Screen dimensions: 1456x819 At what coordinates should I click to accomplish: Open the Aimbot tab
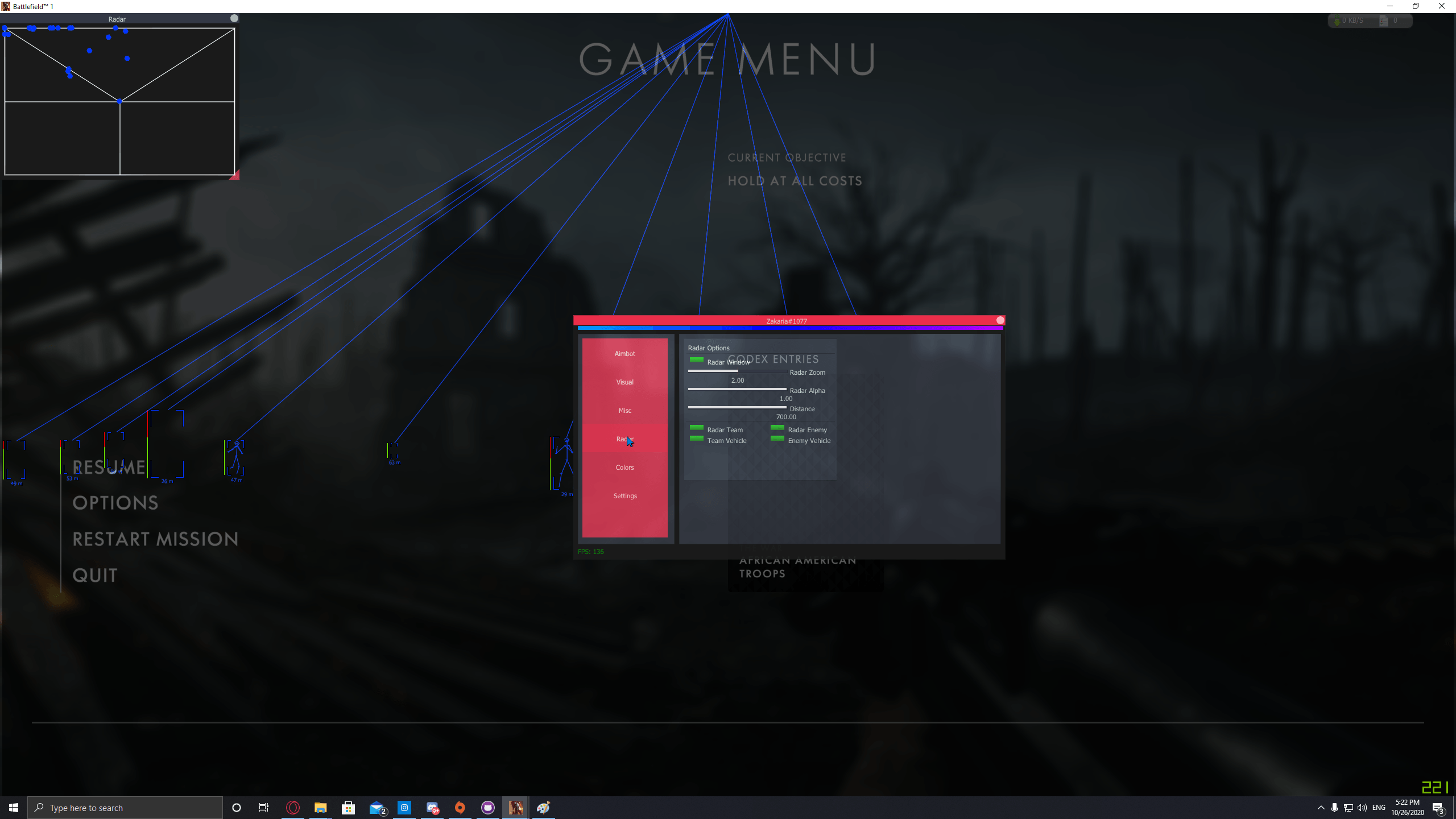pos(624,354)
